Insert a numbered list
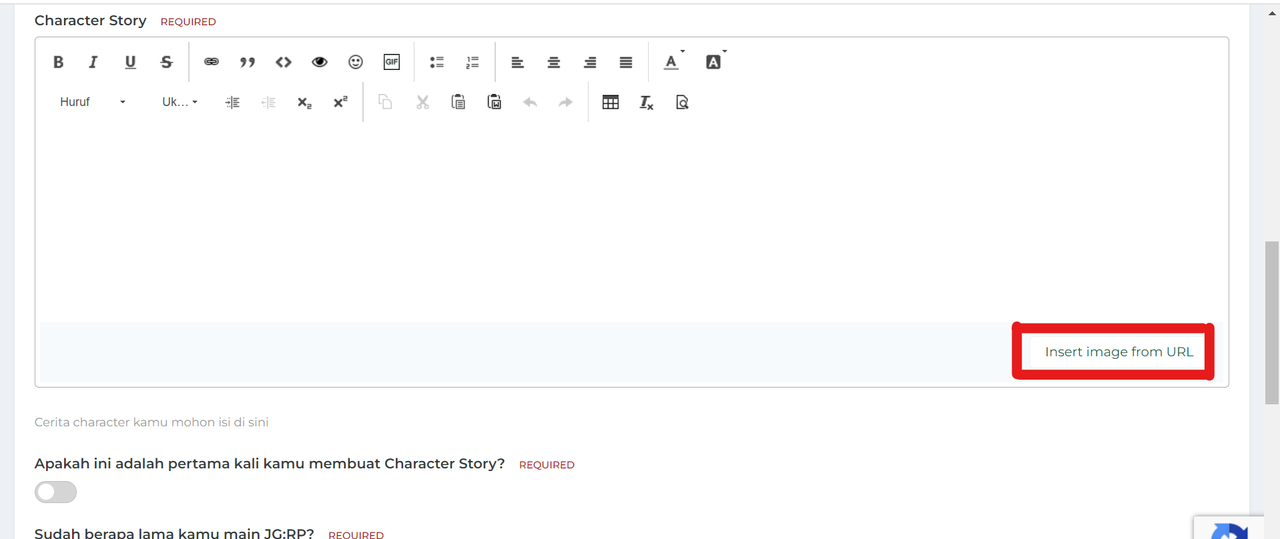The height and width of the screenshot is (539, 1280). [473, 62]
